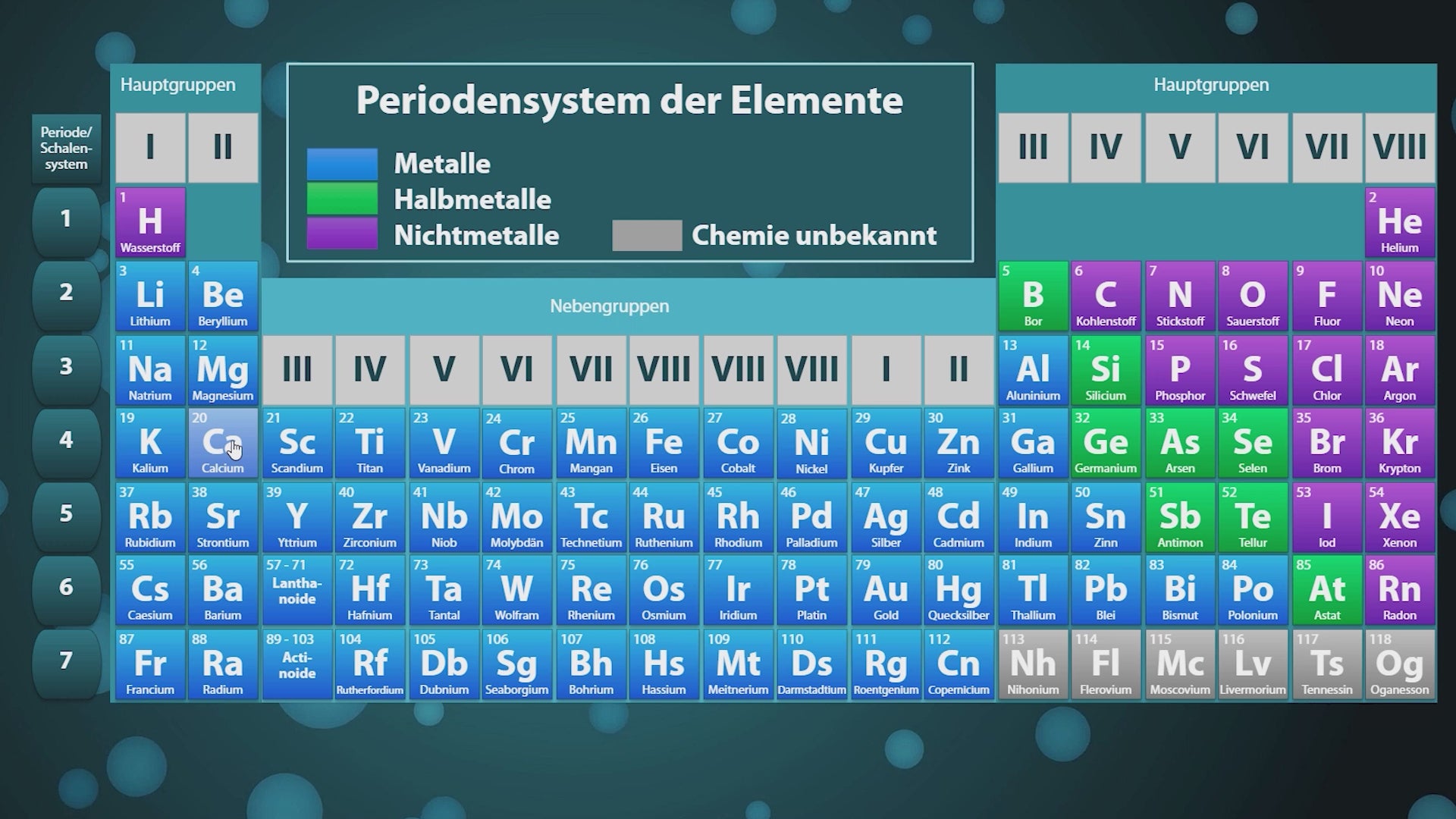The width and height of the screenshot is (1456, 819).
Task: Select the Stickstoff (N) tile
Action: (x=1180, y=296)
